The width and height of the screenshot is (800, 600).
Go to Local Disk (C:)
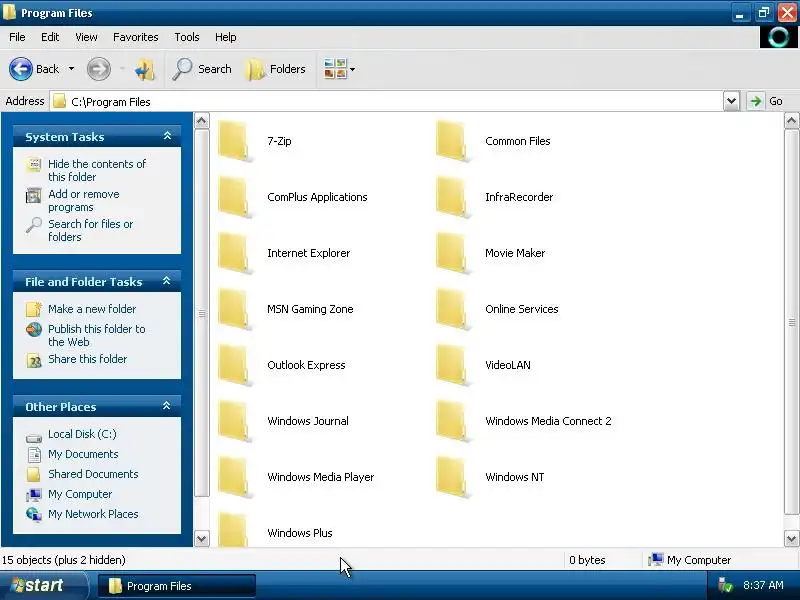(82, 434)
